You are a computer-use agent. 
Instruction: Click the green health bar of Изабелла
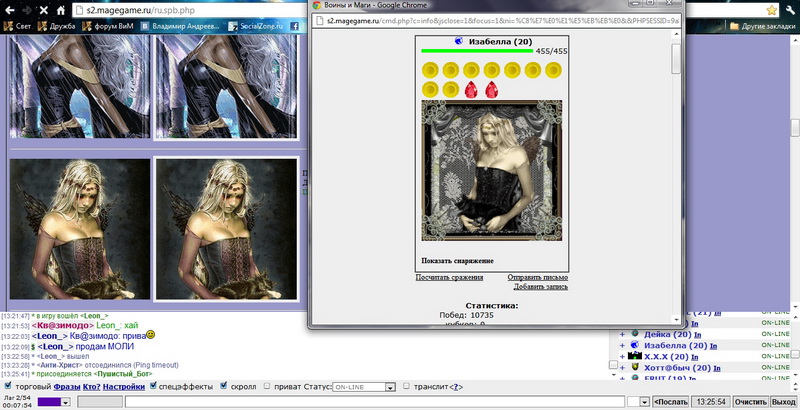tap(477, 50)
